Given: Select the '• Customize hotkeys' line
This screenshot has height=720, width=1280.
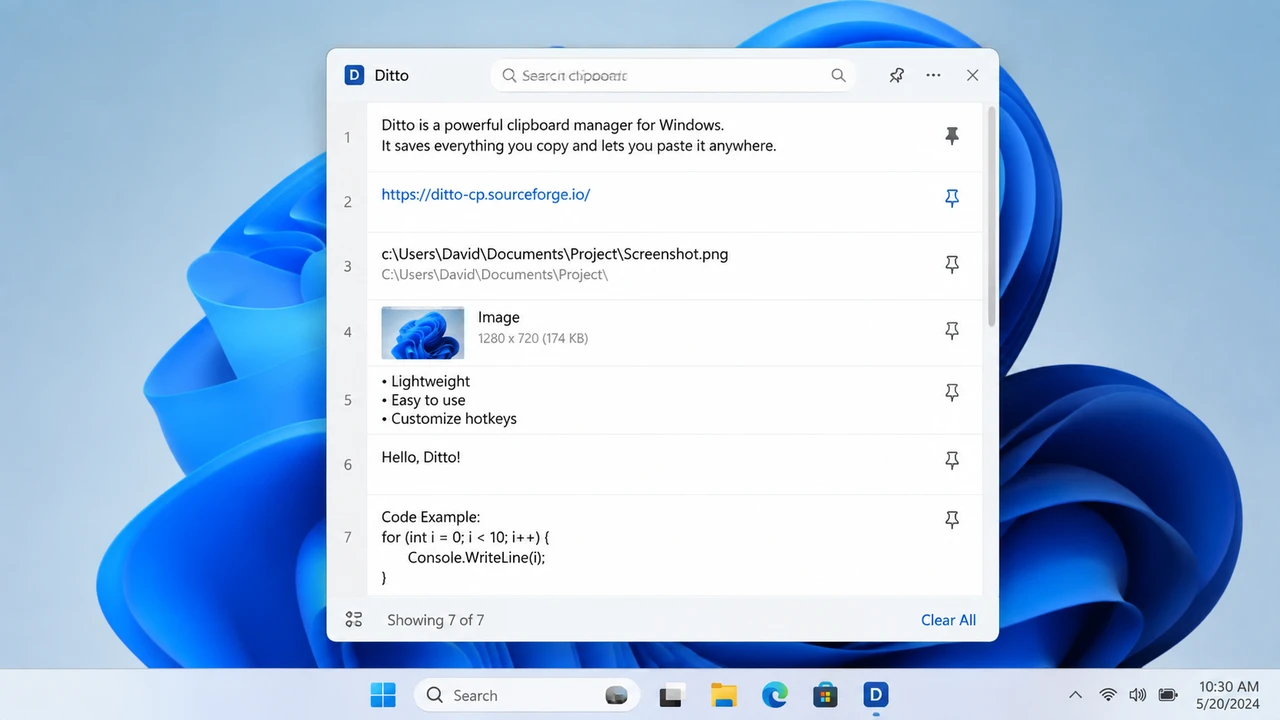Looking at the screenshot, I should click(449, 419).
